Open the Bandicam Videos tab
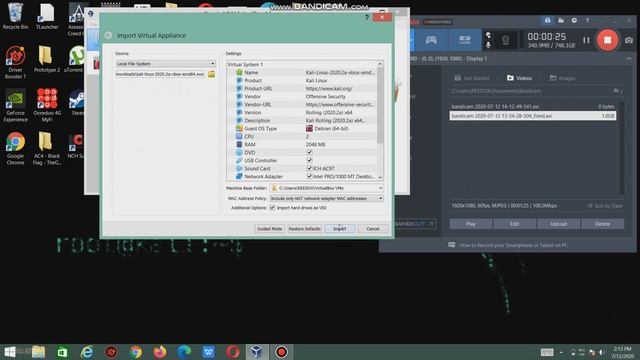640x360 pixels. [x=519, y=78]
